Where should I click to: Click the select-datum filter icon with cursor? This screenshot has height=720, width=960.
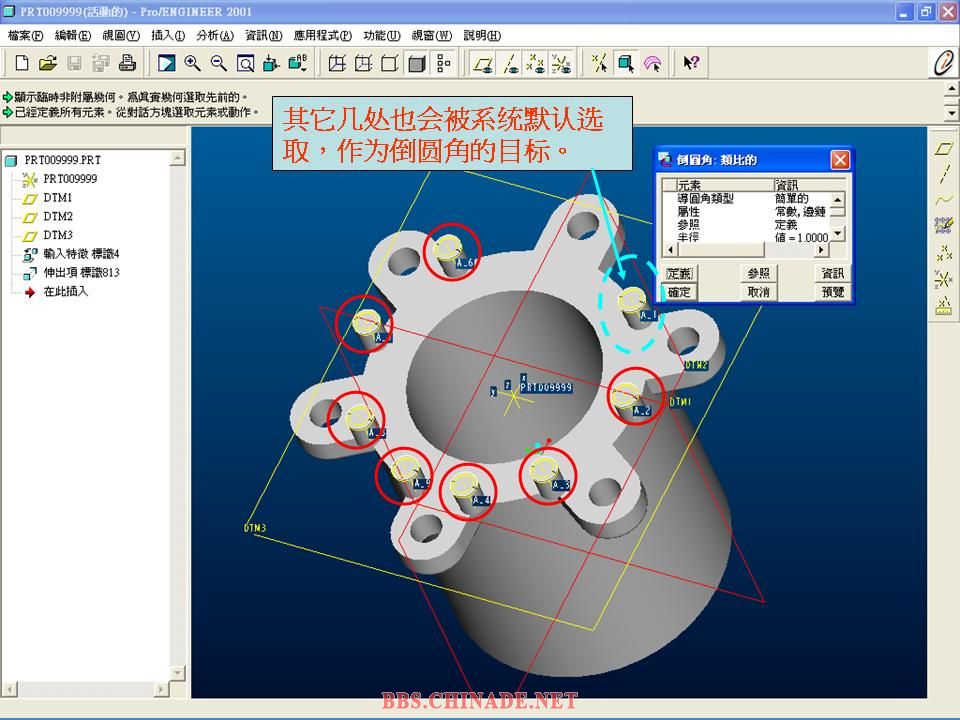(600, 63)
